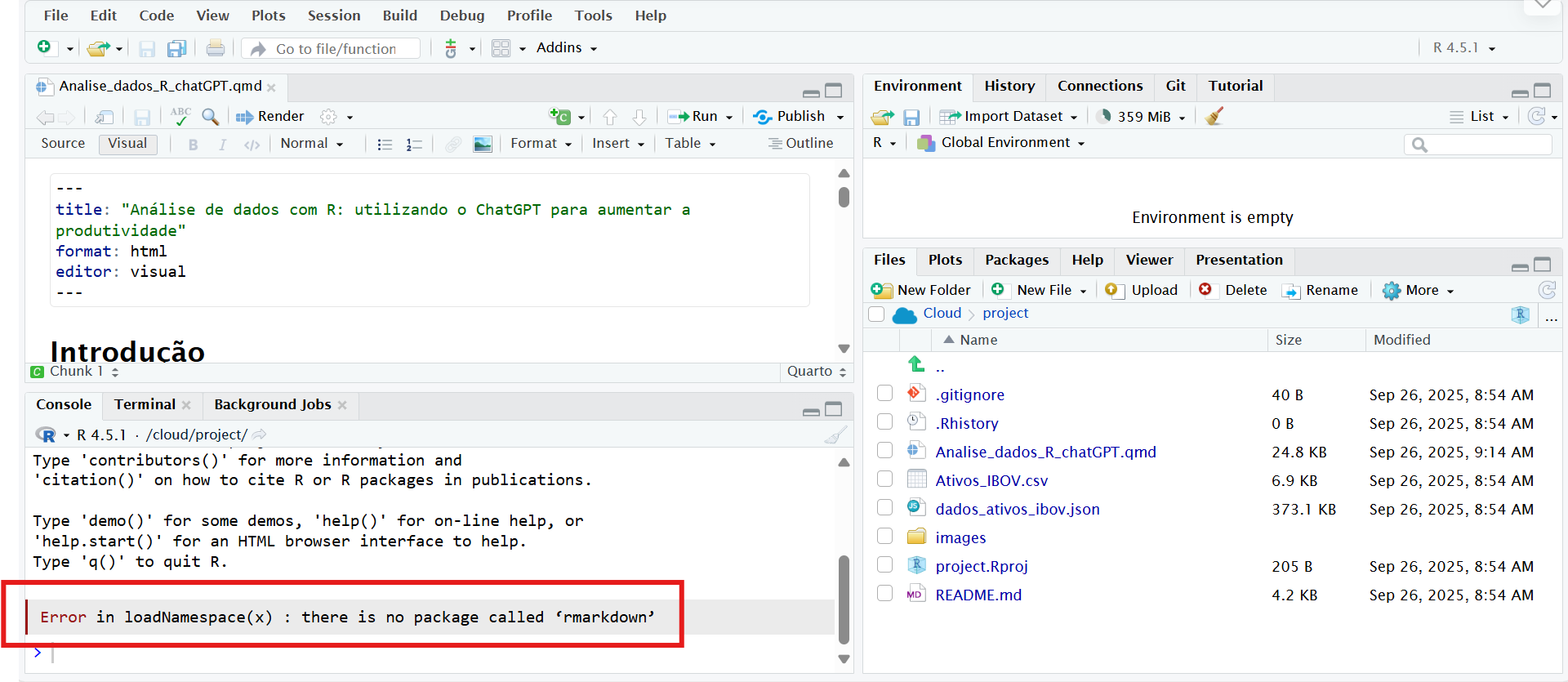Toggle select-all checkbox in Files path bar

[x=876, y=314]
